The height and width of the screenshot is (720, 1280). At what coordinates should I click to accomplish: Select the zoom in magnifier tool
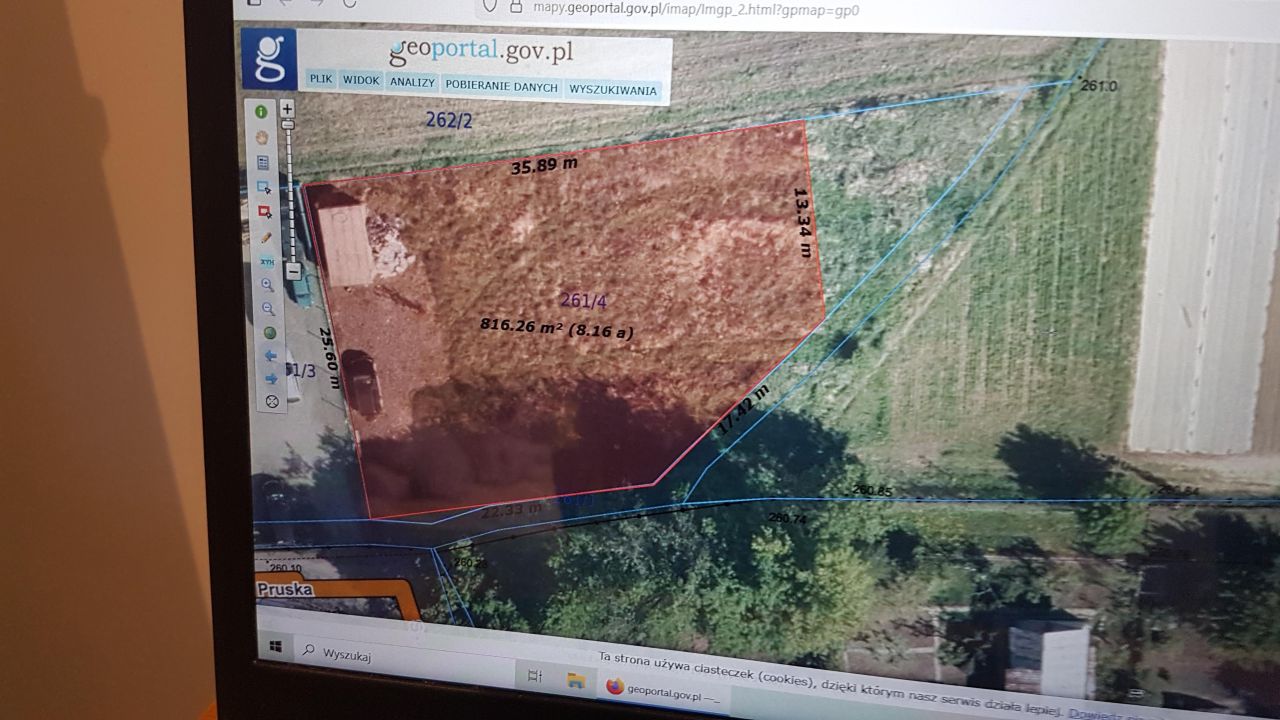point(268,284)
